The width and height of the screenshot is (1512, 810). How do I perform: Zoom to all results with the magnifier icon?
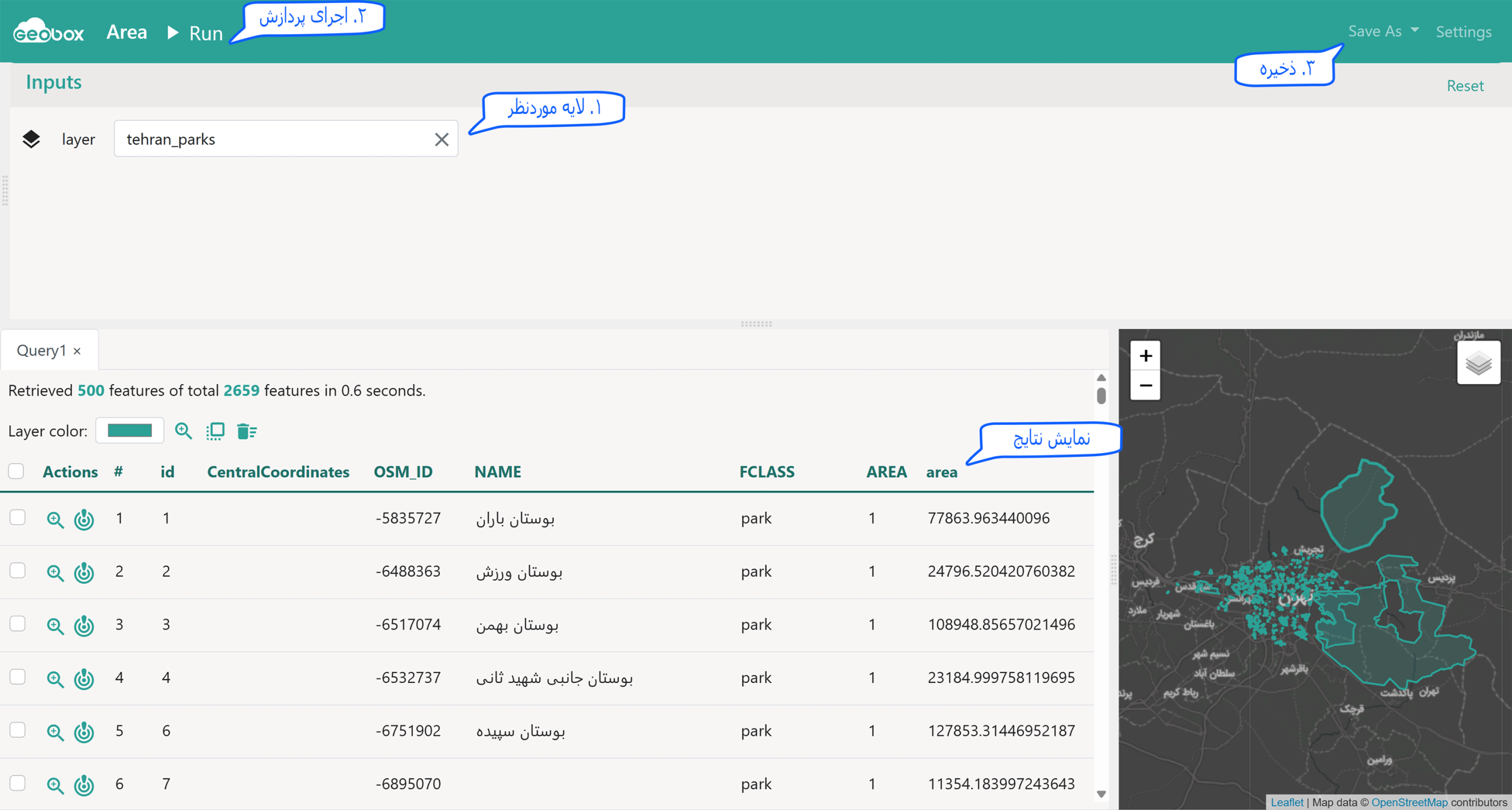pos(184,431)
